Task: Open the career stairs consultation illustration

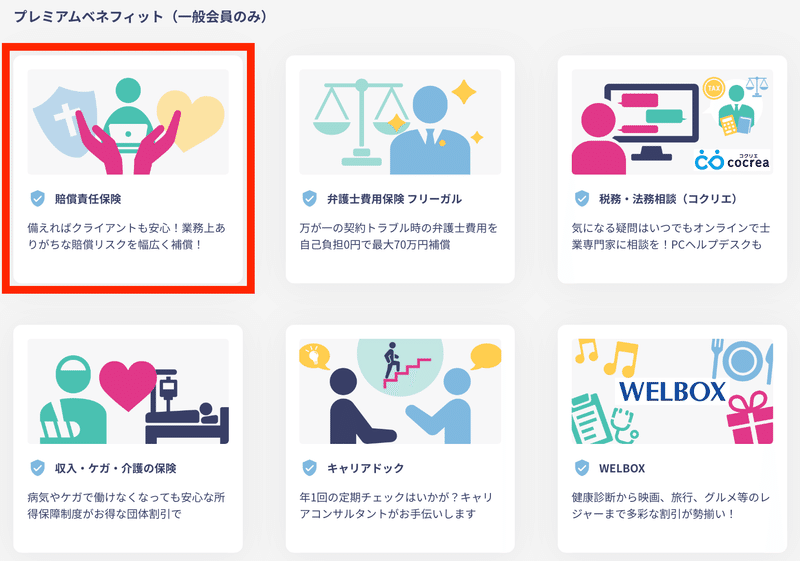Action: (400, 391)
